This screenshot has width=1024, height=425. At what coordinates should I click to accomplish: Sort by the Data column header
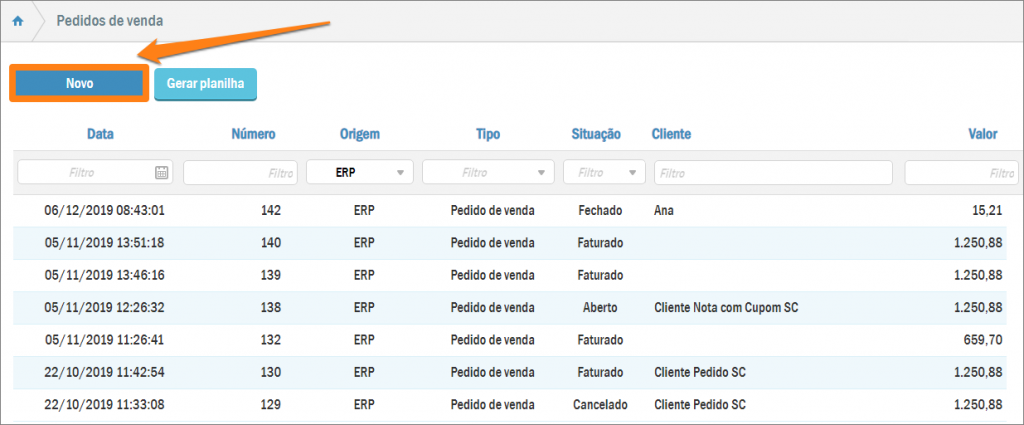(x=100, y=134)
